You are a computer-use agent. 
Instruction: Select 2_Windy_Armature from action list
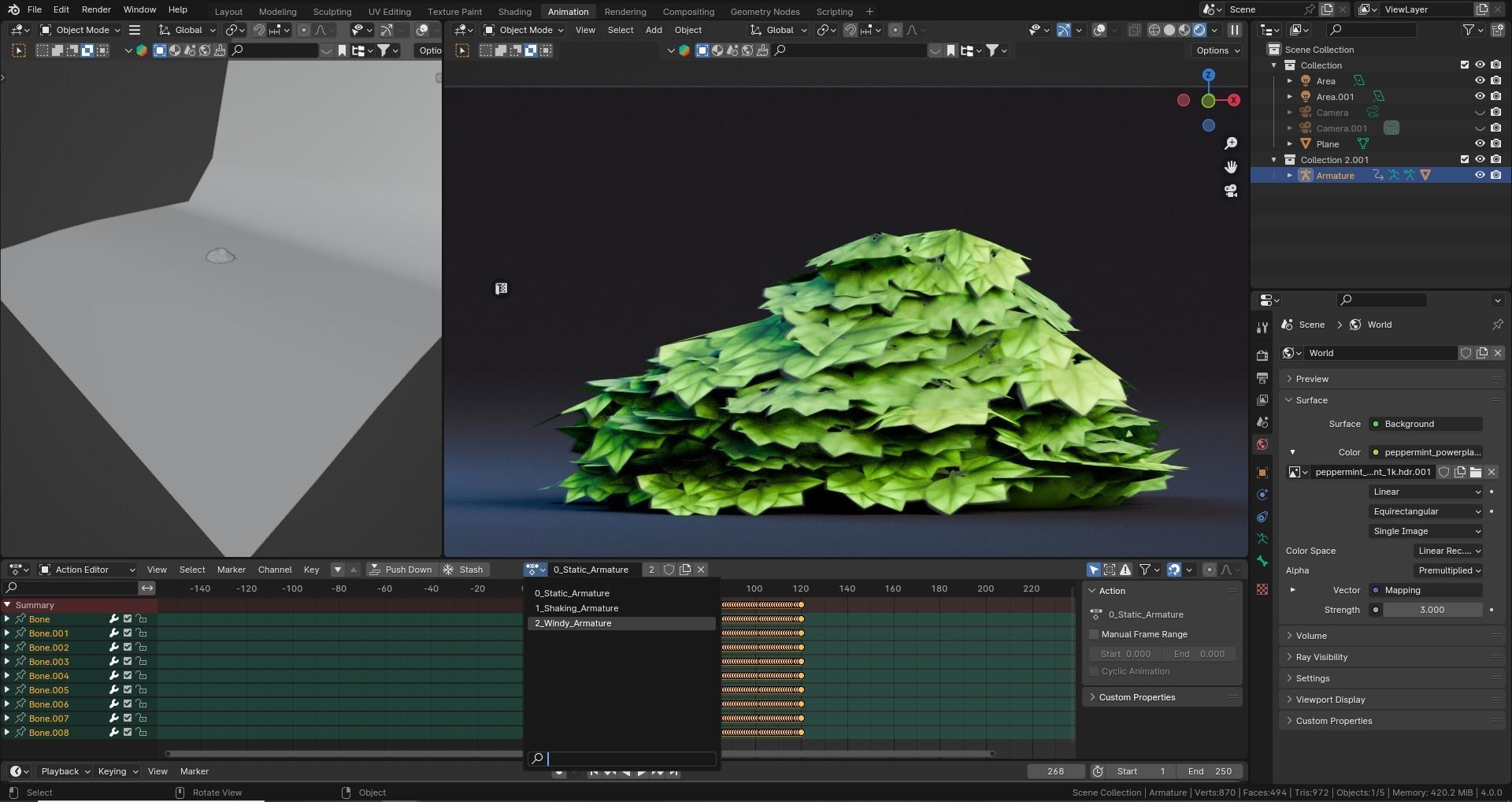621,623
